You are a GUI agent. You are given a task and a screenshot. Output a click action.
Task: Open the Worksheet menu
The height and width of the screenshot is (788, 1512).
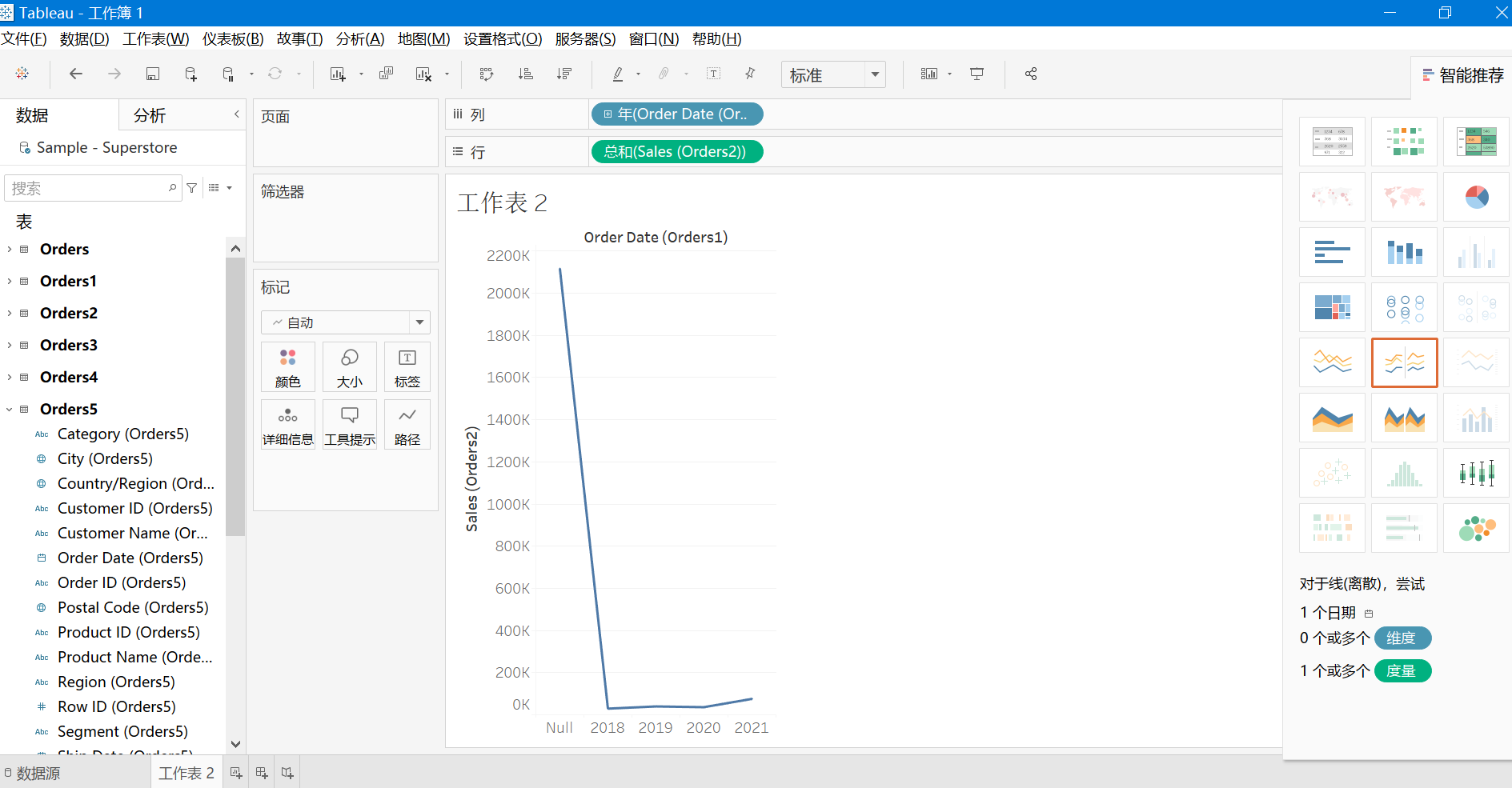click(156, 38)
